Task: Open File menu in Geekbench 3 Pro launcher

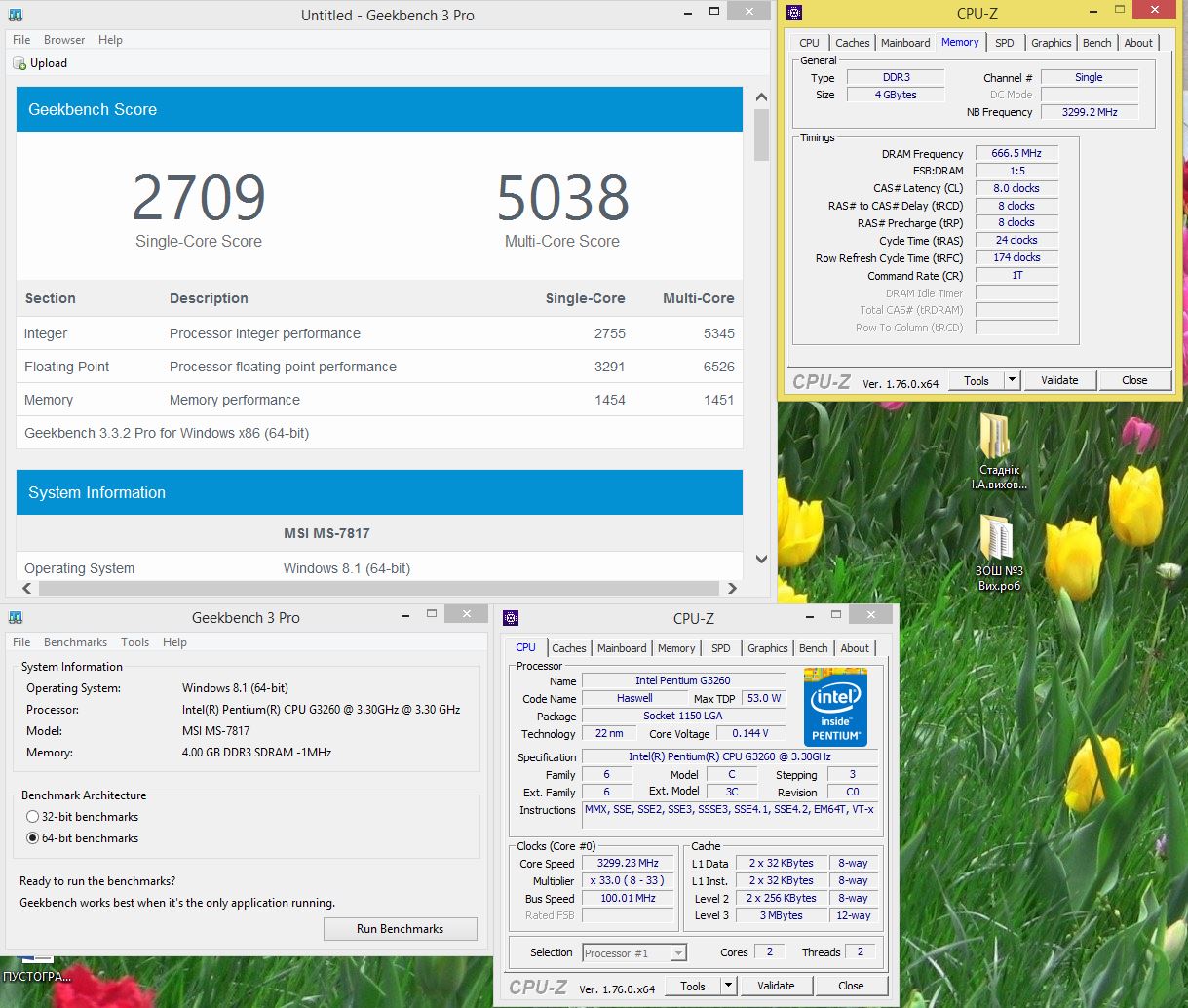Action: 21,642
